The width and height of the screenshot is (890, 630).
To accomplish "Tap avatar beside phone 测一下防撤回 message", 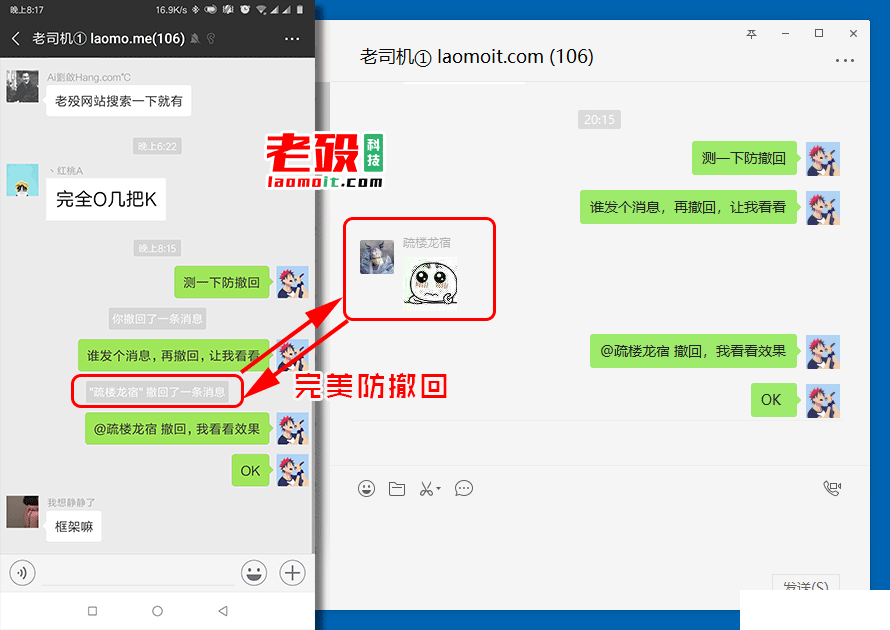I will (292, 282).
